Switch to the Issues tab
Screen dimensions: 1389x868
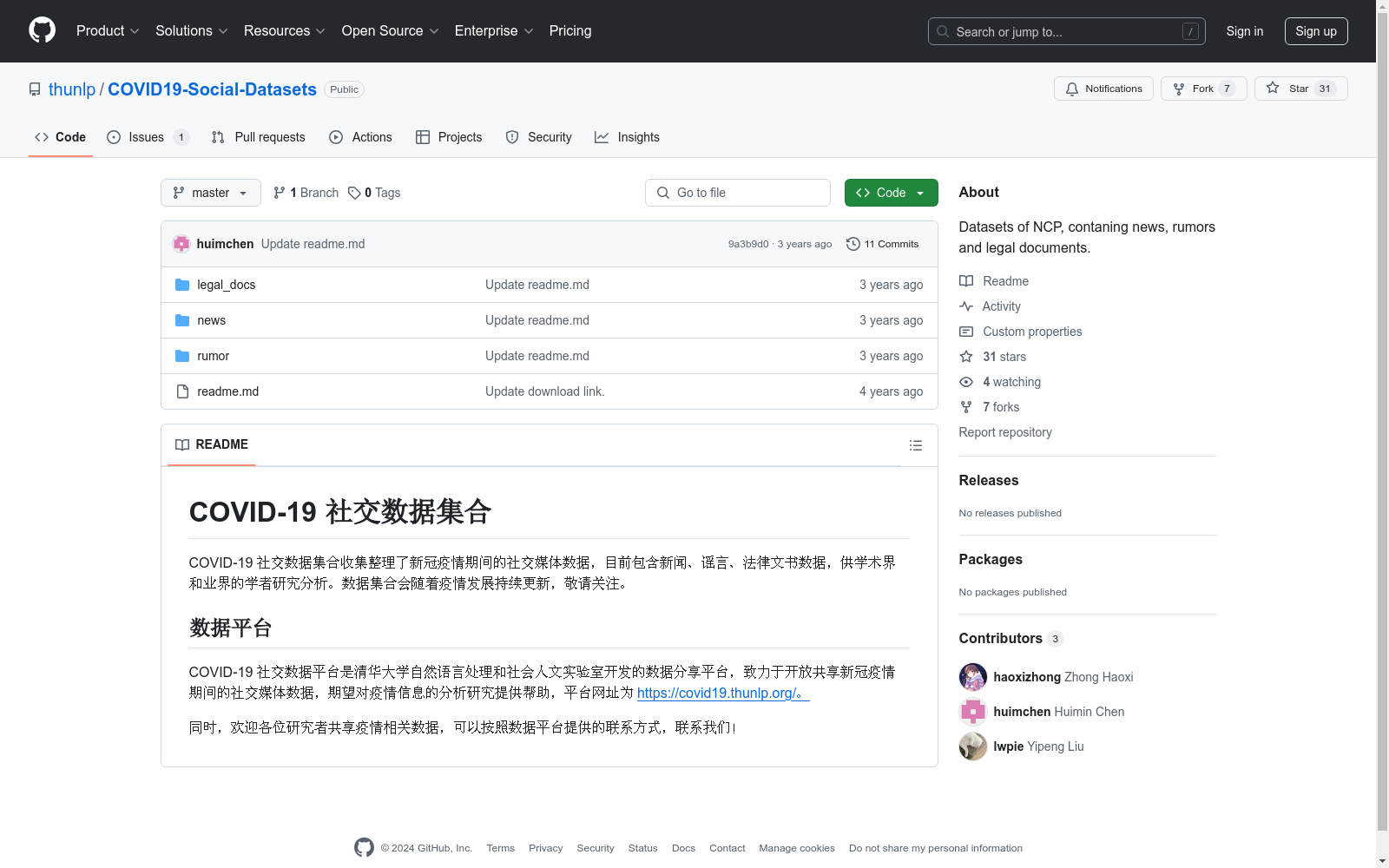tap(147, 137)
